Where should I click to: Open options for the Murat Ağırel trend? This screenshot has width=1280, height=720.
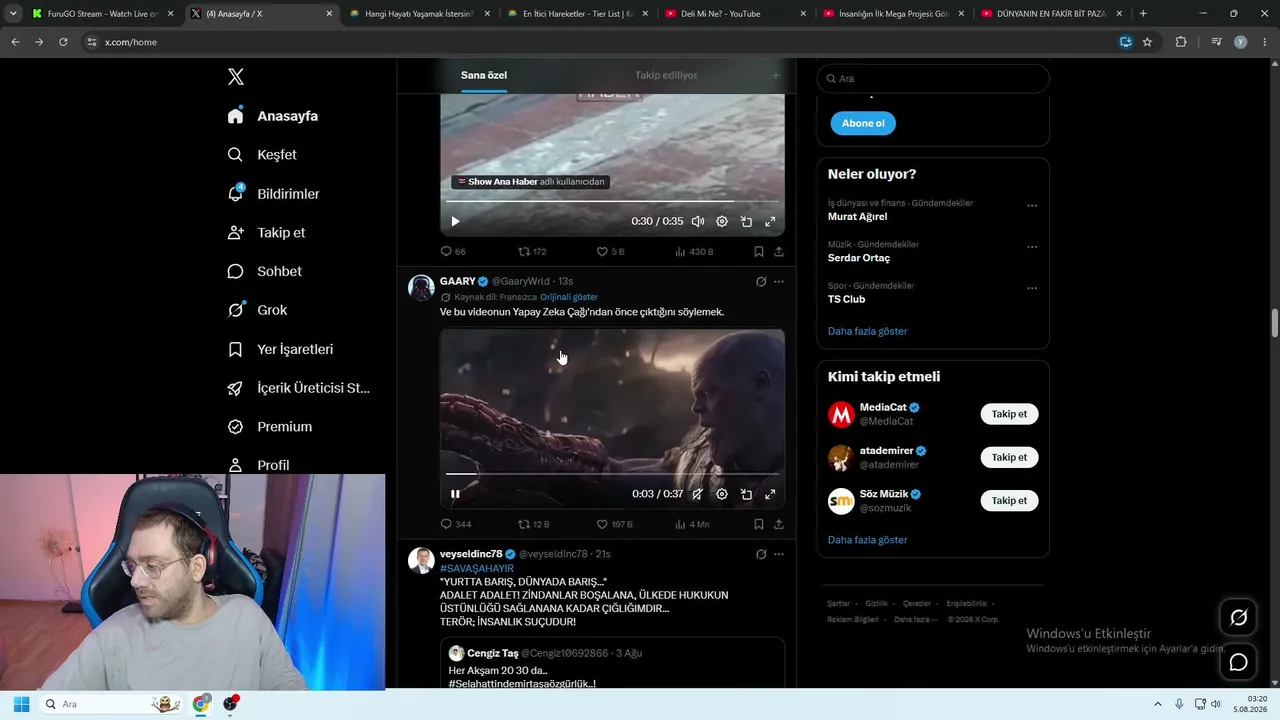[1032, 206]
